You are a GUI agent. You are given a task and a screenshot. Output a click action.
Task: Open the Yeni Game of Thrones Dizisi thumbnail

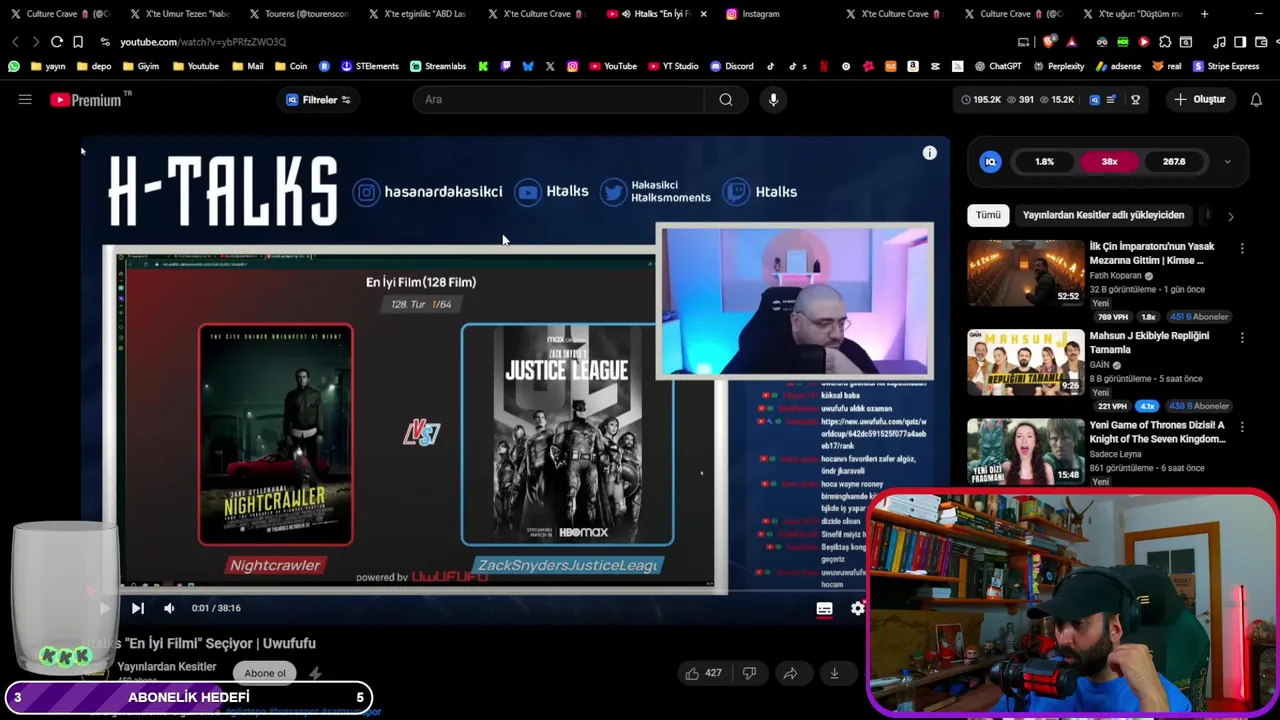(1025, 451)
